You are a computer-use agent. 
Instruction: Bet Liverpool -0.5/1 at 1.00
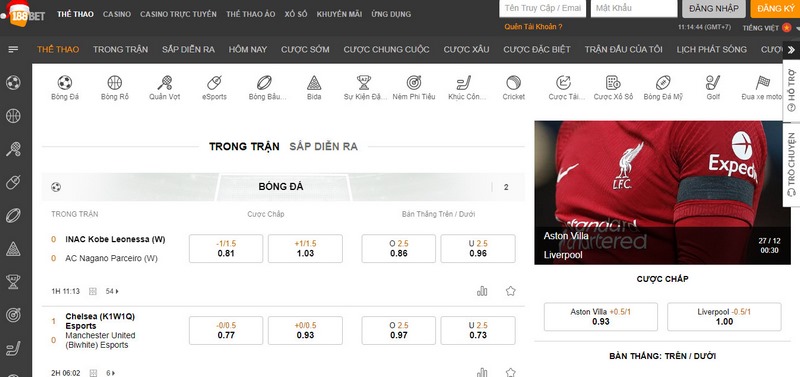tap(724, 317)
